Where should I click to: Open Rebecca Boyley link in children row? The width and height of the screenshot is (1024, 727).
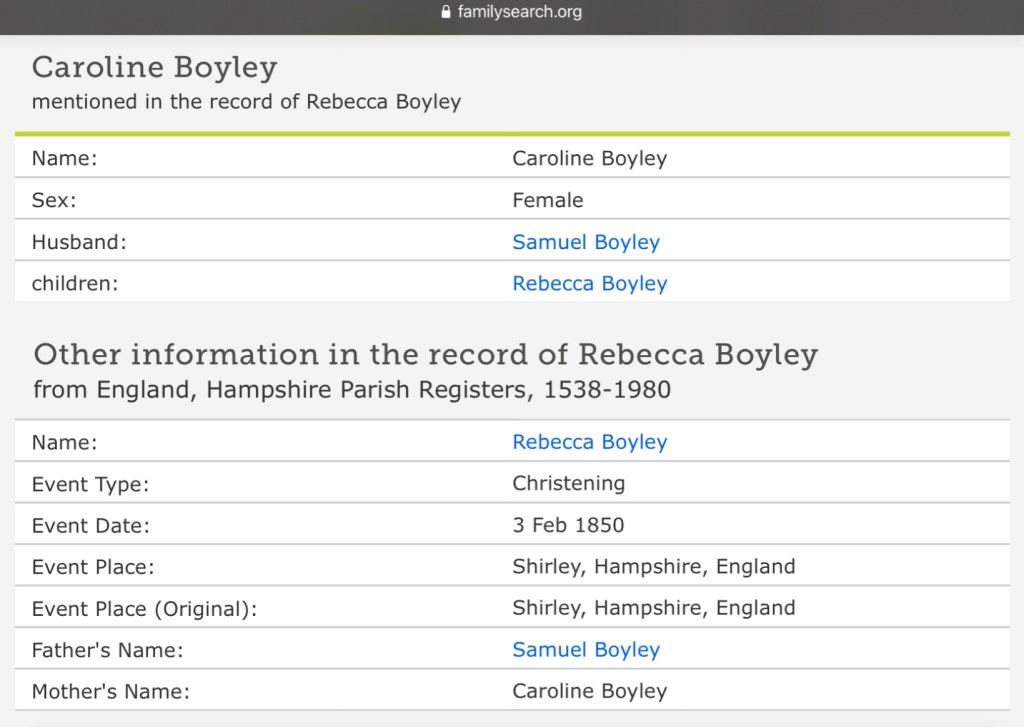click(x=589, y=284)
